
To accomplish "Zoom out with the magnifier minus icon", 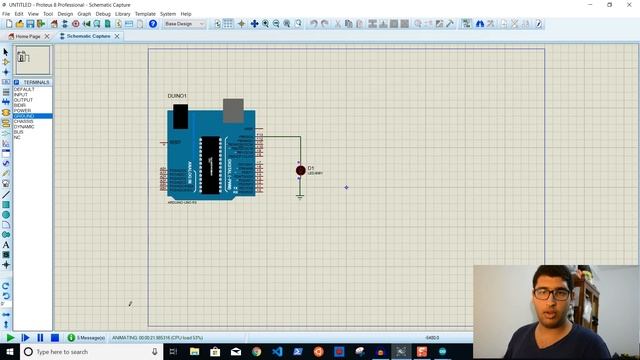I will pos(276,24).
